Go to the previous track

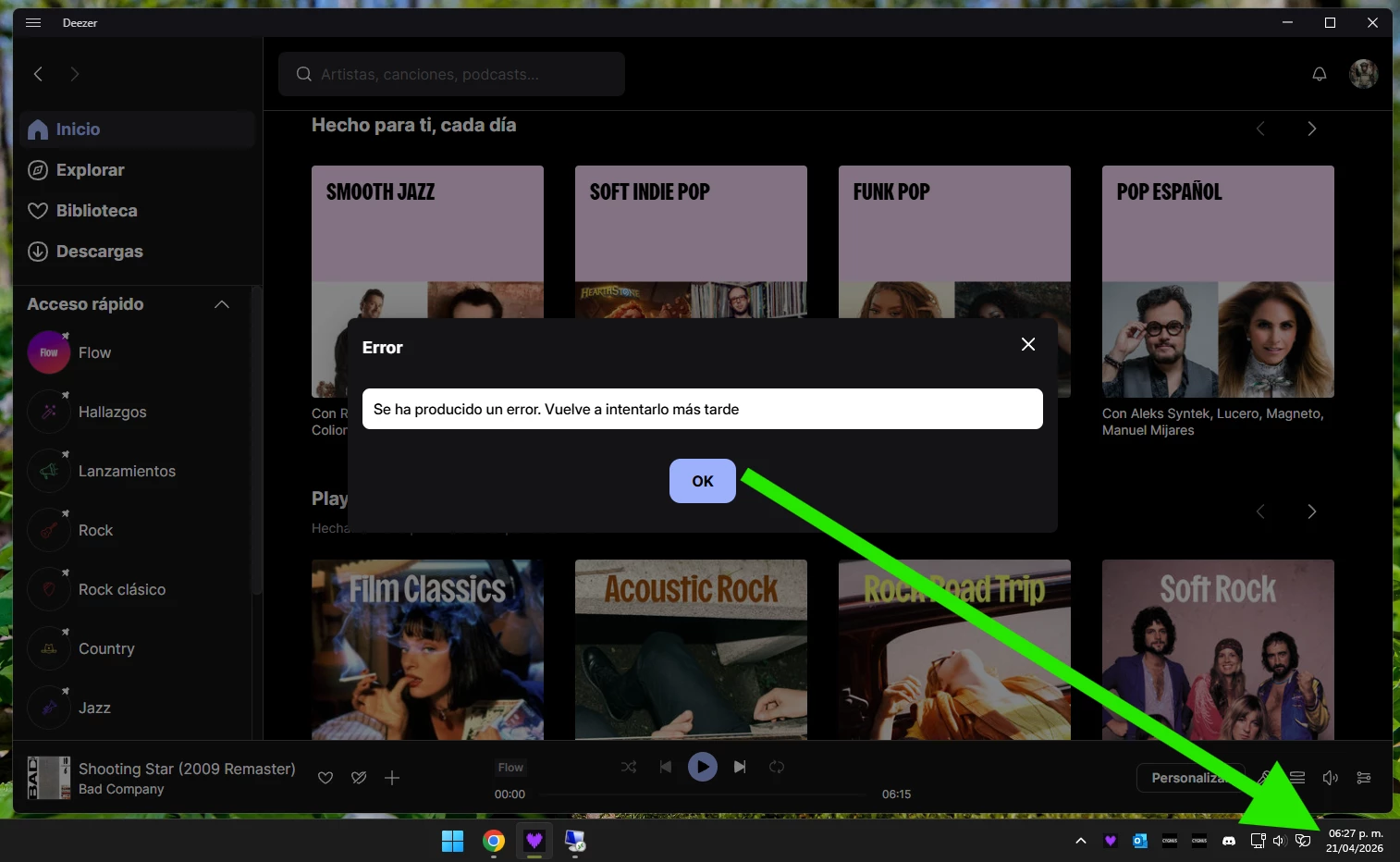pyautogui.click(x=666, y=767)
